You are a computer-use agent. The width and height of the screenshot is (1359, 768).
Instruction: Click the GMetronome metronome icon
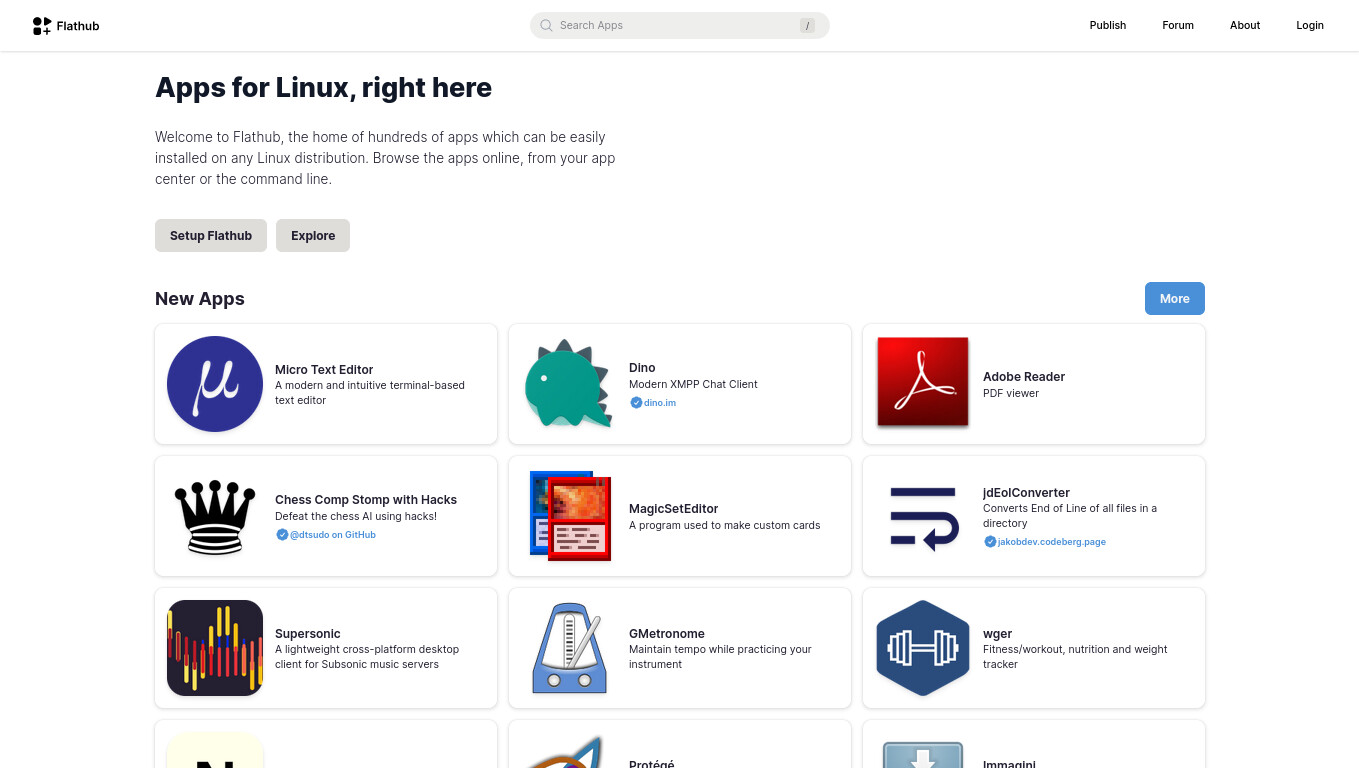click(x=568, y=648)
